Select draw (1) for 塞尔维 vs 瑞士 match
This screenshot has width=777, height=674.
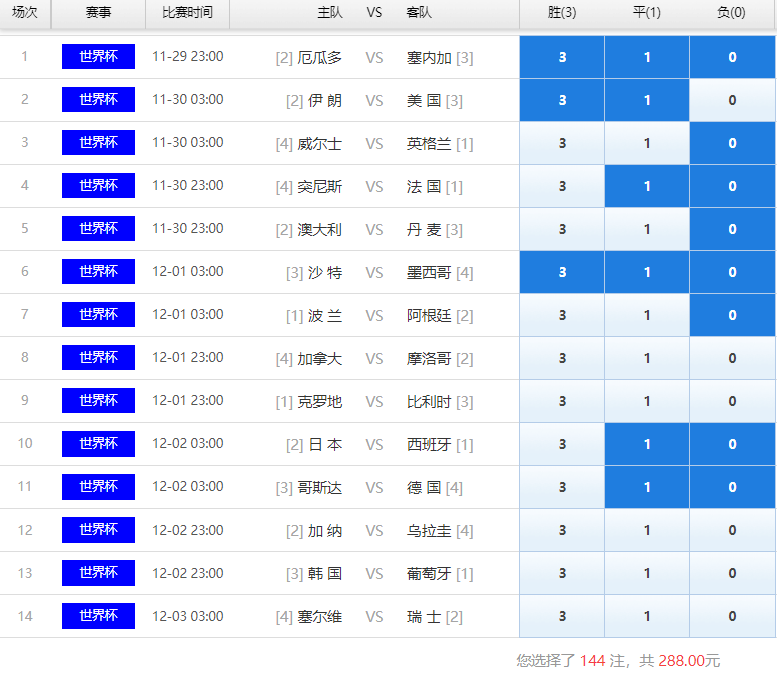click(x=647, y=617)
